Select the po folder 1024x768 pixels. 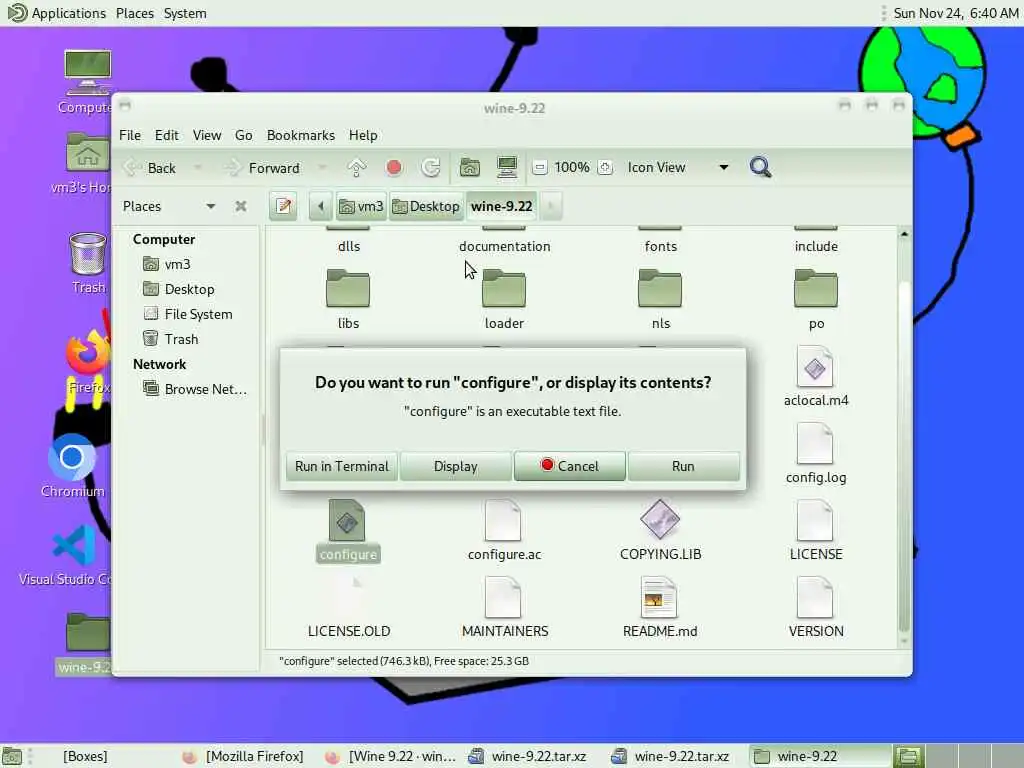816,289
